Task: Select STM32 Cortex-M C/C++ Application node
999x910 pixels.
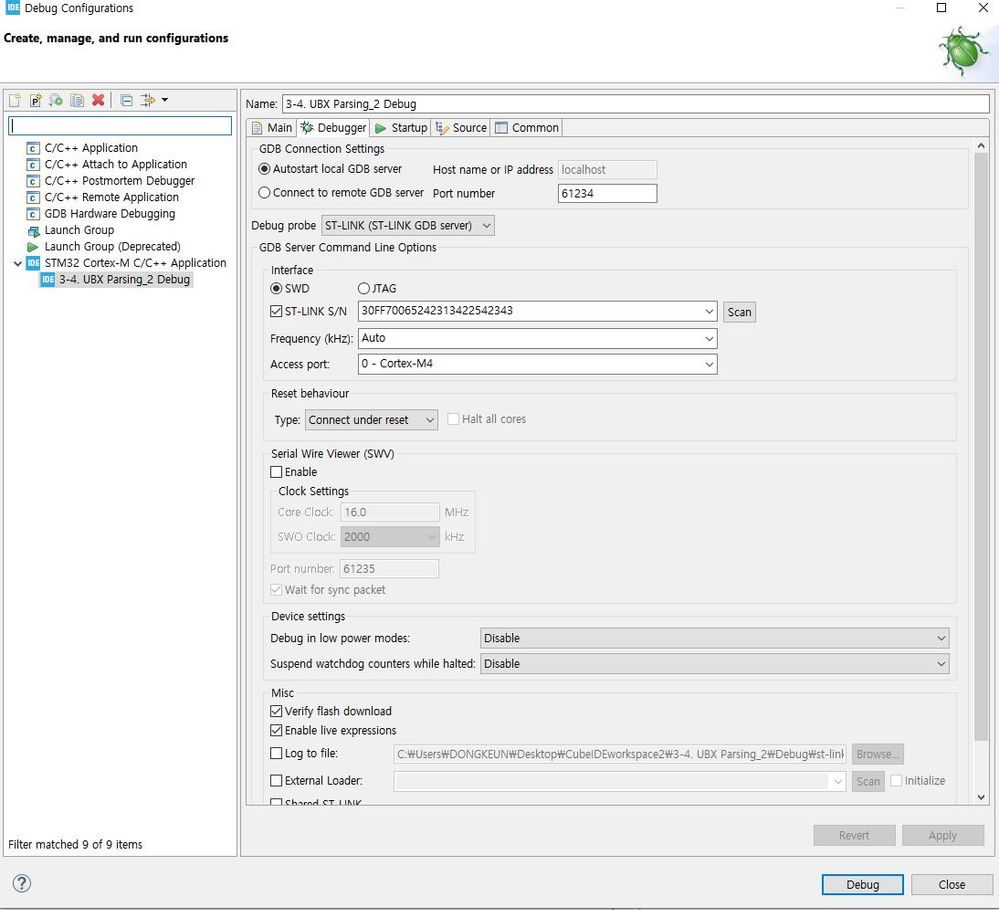Action: click(x=135, y=263)
